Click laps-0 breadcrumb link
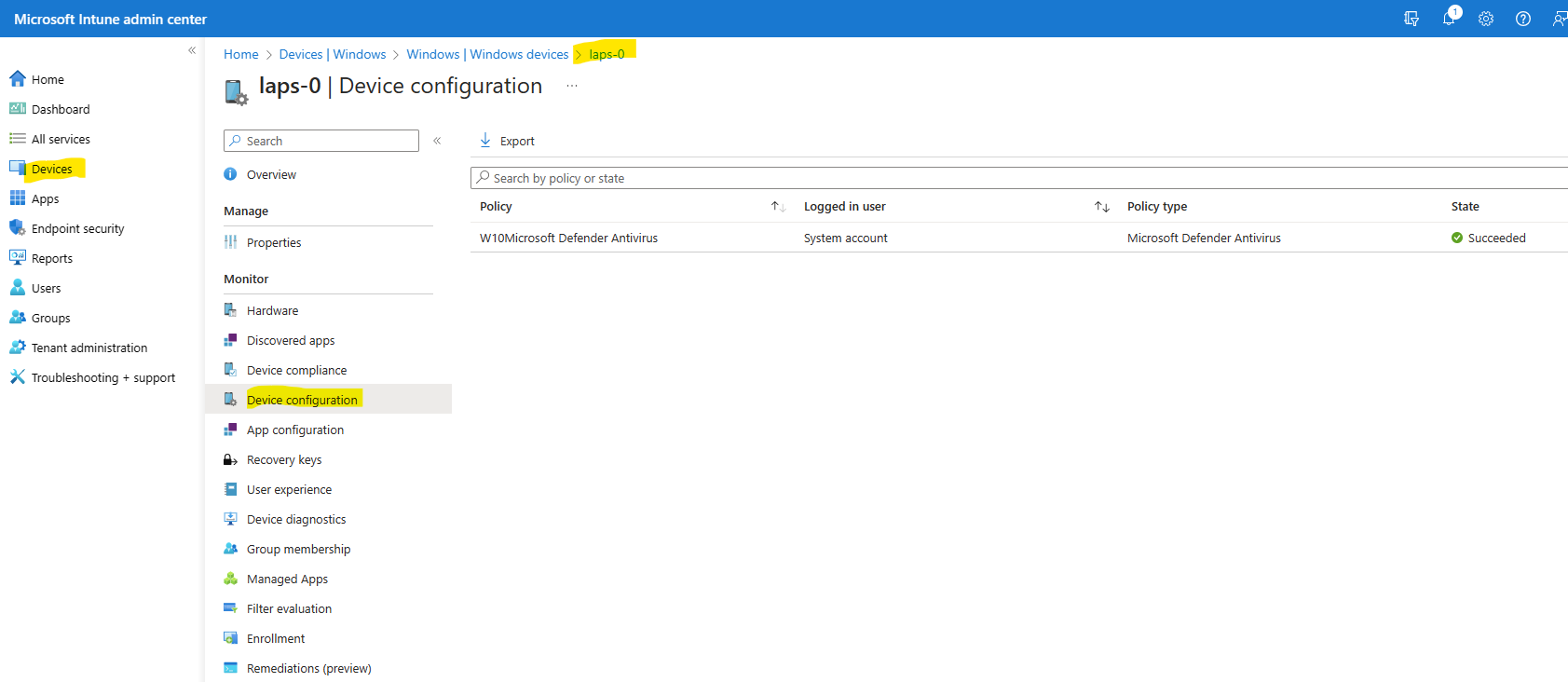 coord(607,55)
